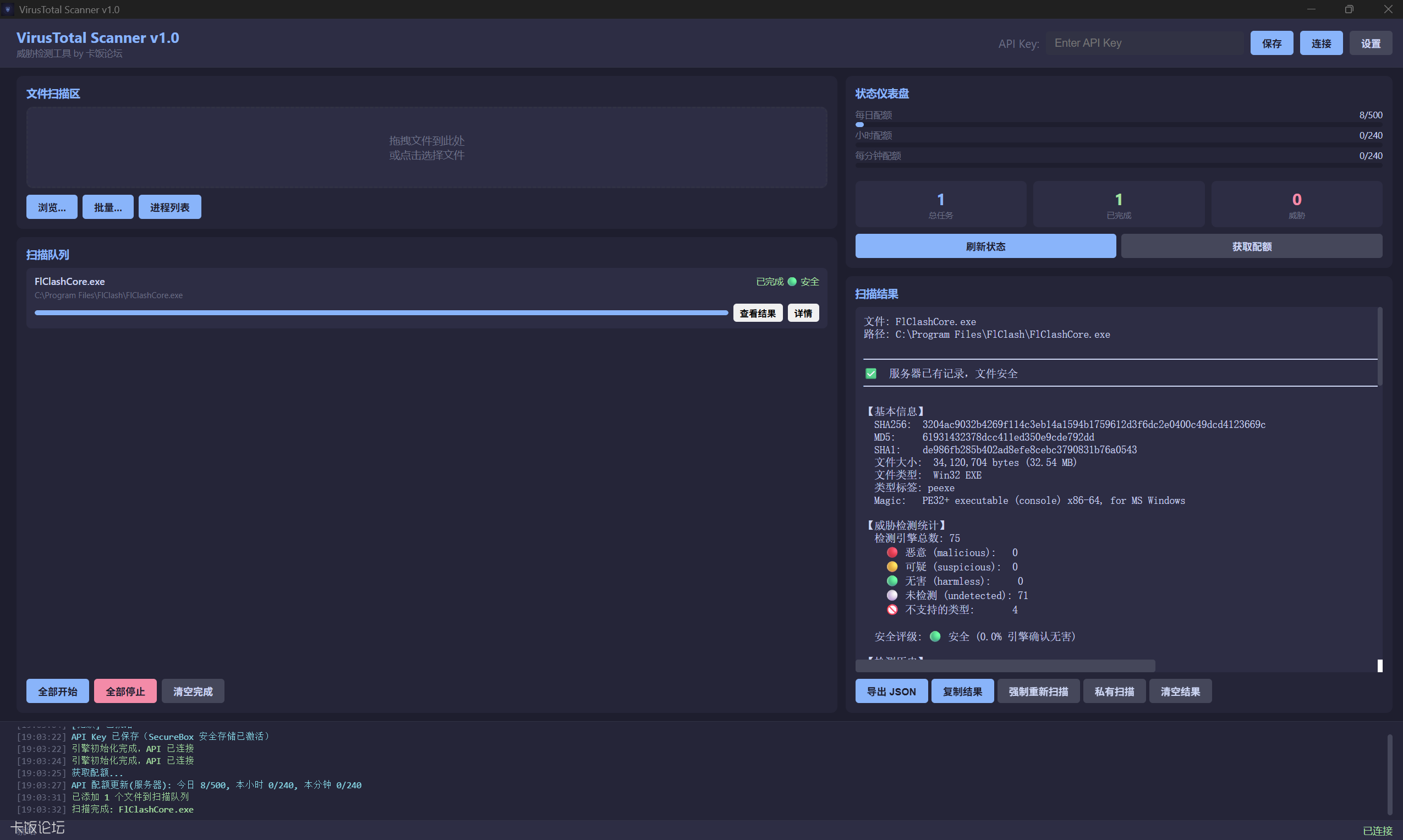This screenshot has height=840, width=1403.
Task: Click the 保存 button for the API key
Action: pos(1271,43)
